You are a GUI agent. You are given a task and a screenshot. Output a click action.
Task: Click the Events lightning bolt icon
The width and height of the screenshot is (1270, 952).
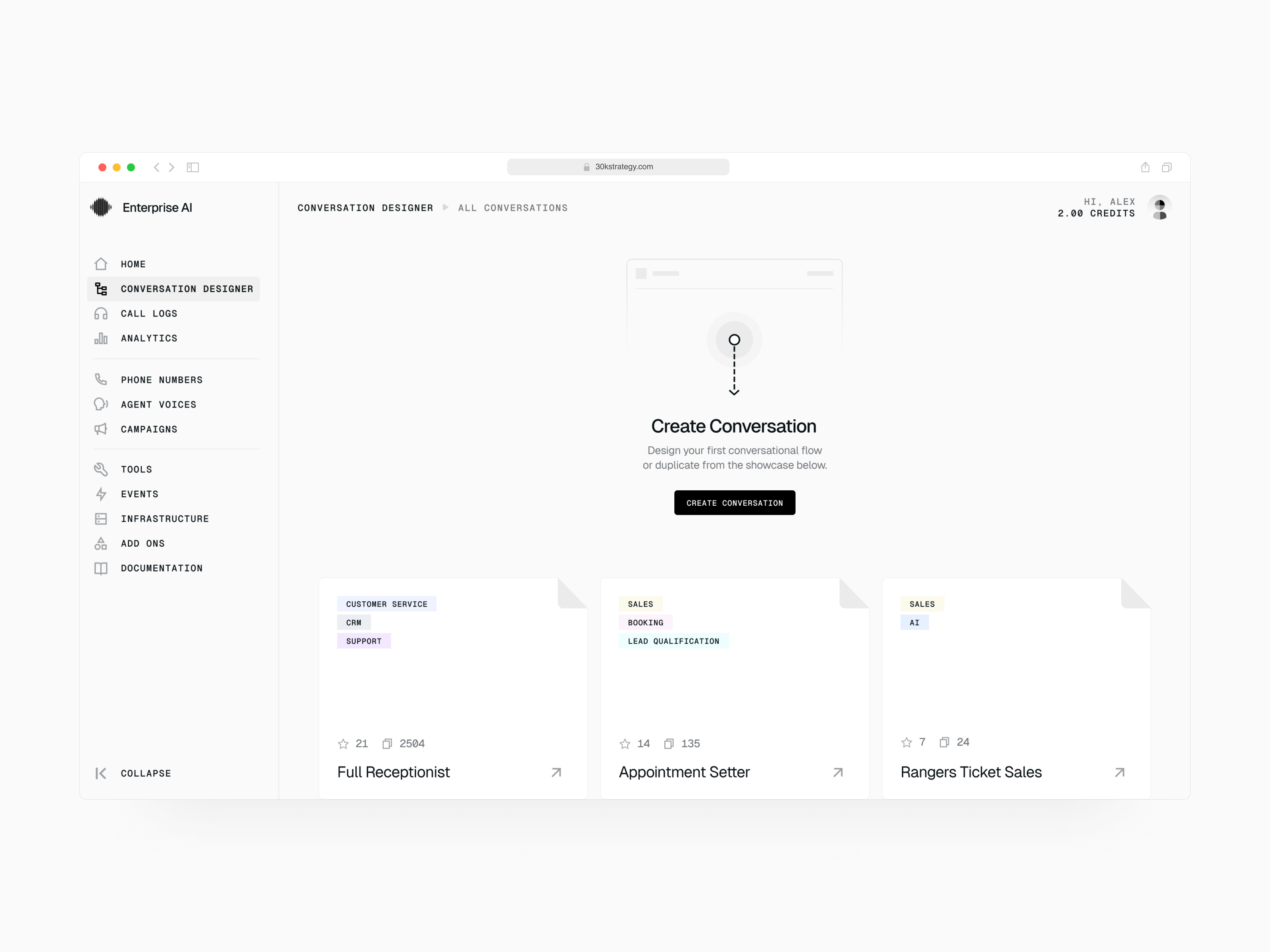(101, 493)
